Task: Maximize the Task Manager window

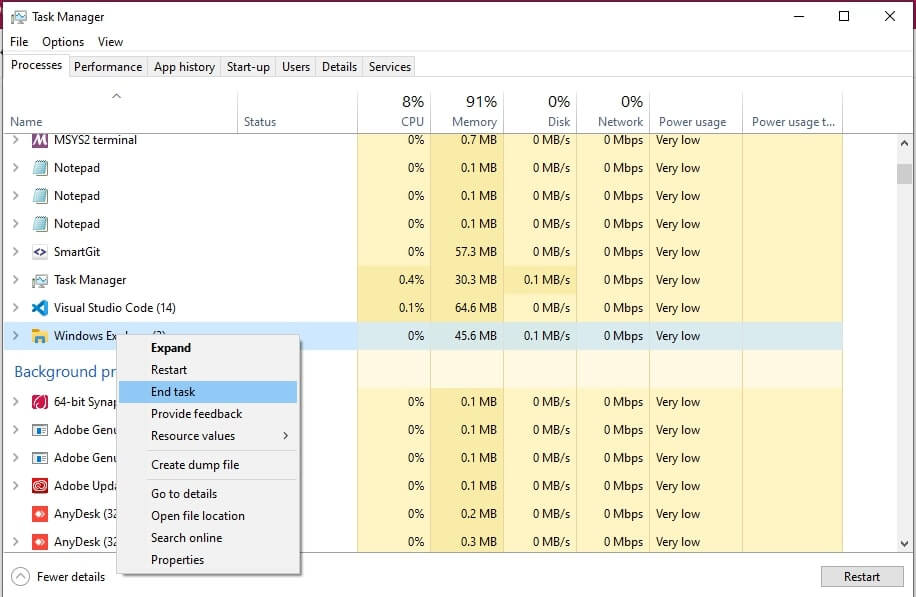Action: [x=844, y=16]
